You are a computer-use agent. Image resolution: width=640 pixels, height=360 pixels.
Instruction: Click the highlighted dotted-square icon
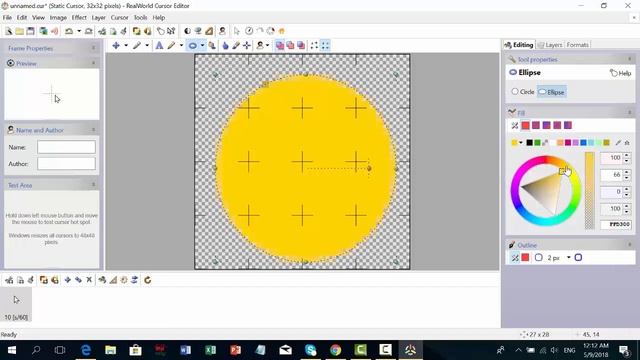[325, 46]
